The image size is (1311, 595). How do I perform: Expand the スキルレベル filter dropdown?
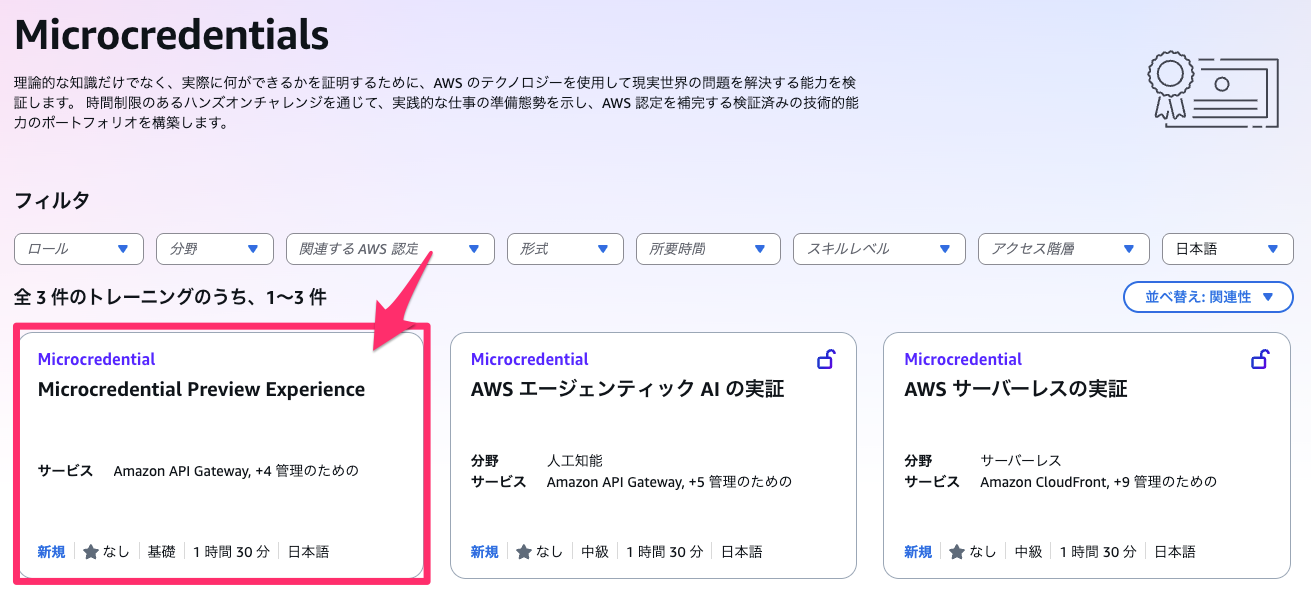[x=879, y=249]
